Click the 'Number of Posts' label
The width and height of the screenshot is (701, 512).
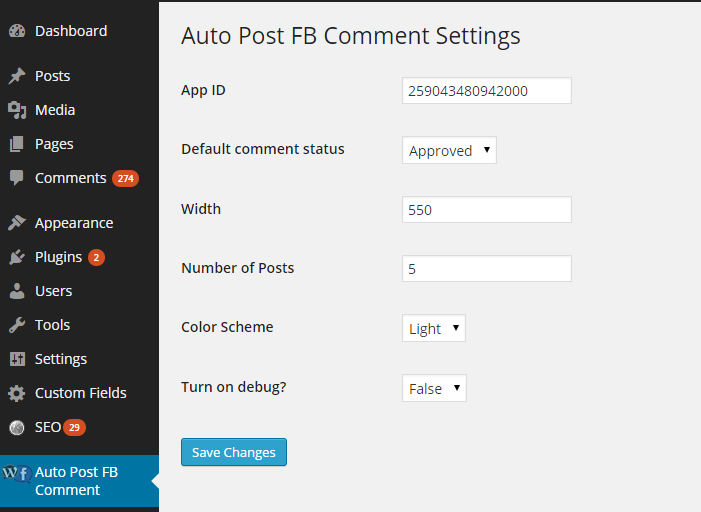pos(237,268)
